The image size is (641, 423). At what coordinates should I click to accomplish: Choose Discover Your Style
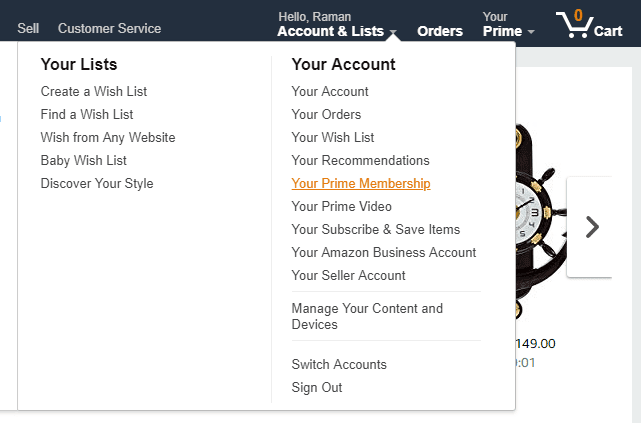[97, 184]
